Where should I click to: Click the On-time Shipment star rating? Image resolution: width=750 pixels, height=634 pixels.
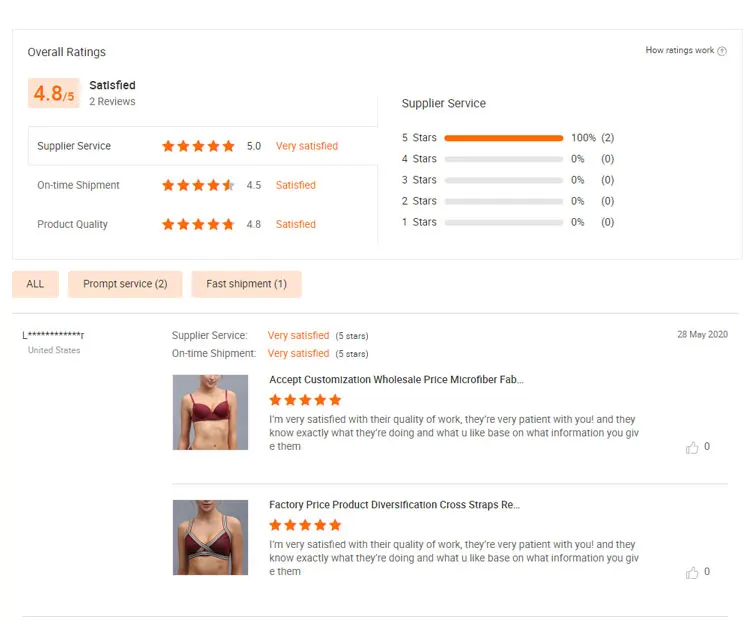coord(198,185)
